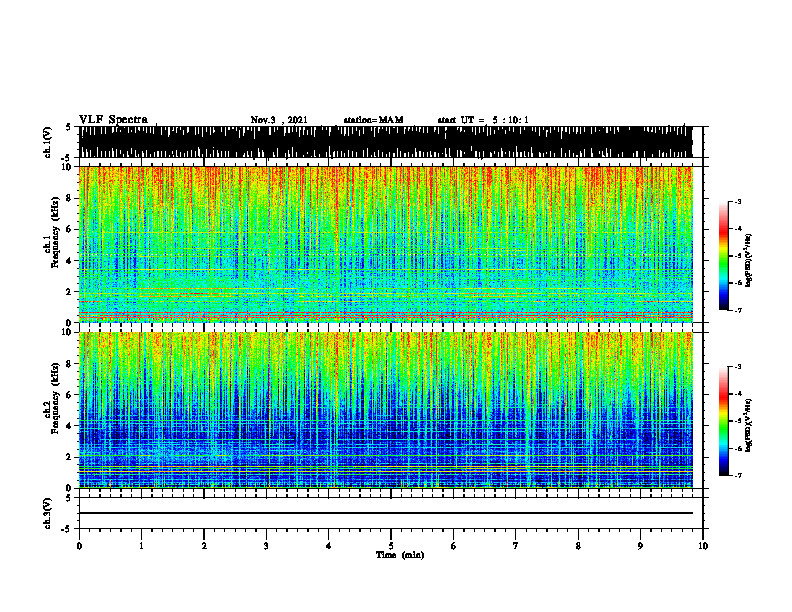
Task: Click time axis tick label "9"
Action: tap(640, 546)
